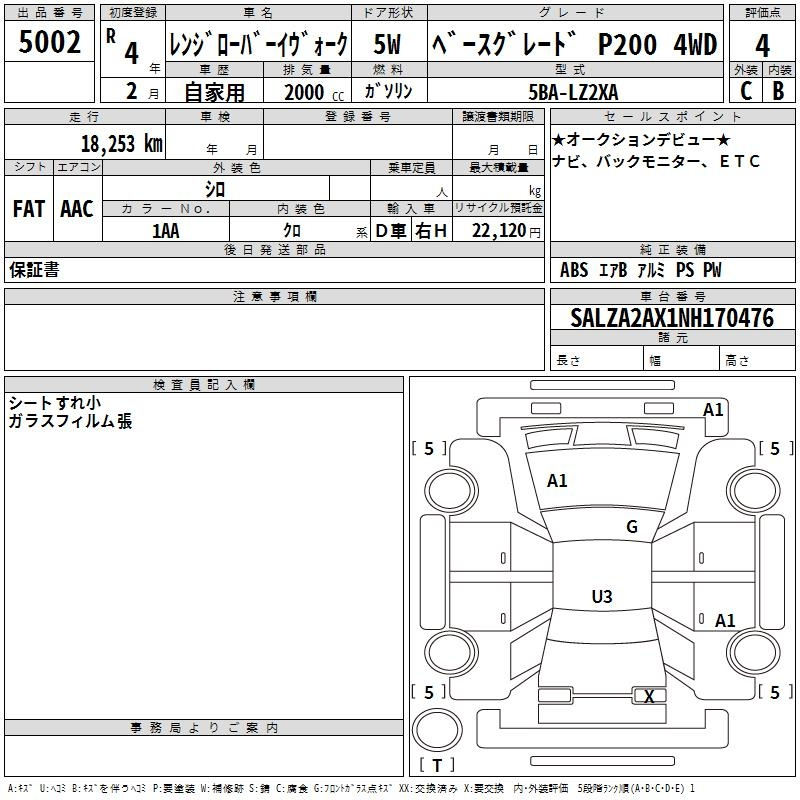Image resolution: width=800 pixels, height=800 pixels.
Task: Click the grade text ベースグレード P200 4WD
Action: tap(574, 44)
